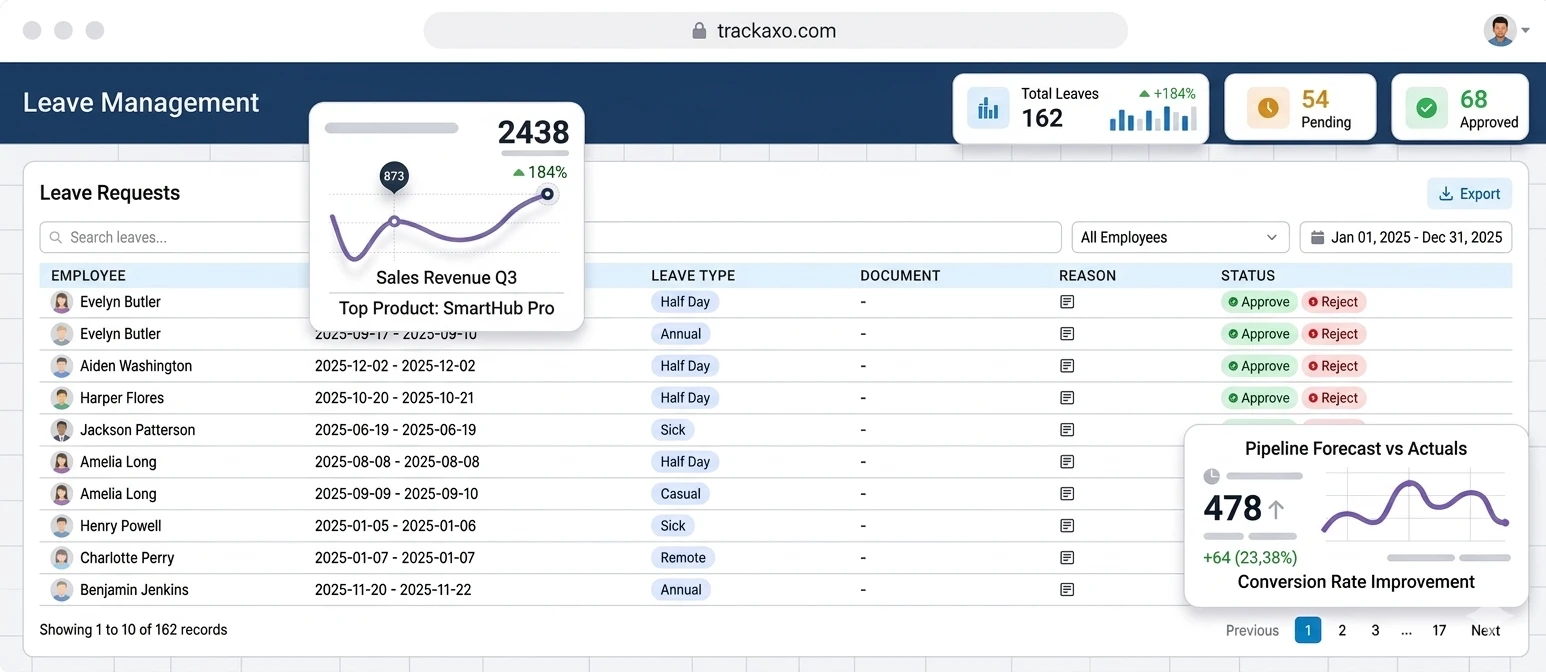Open the All Employees filter dropdown
1546x672 pixels.
1180,237
